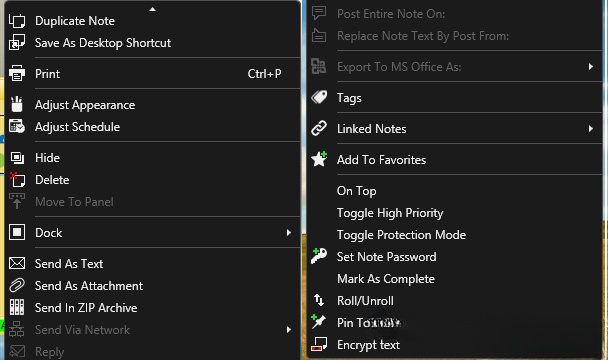Click the paperclip icon for Send As Attachment
This screenshot has height=360, width=608.
[17, 286]
